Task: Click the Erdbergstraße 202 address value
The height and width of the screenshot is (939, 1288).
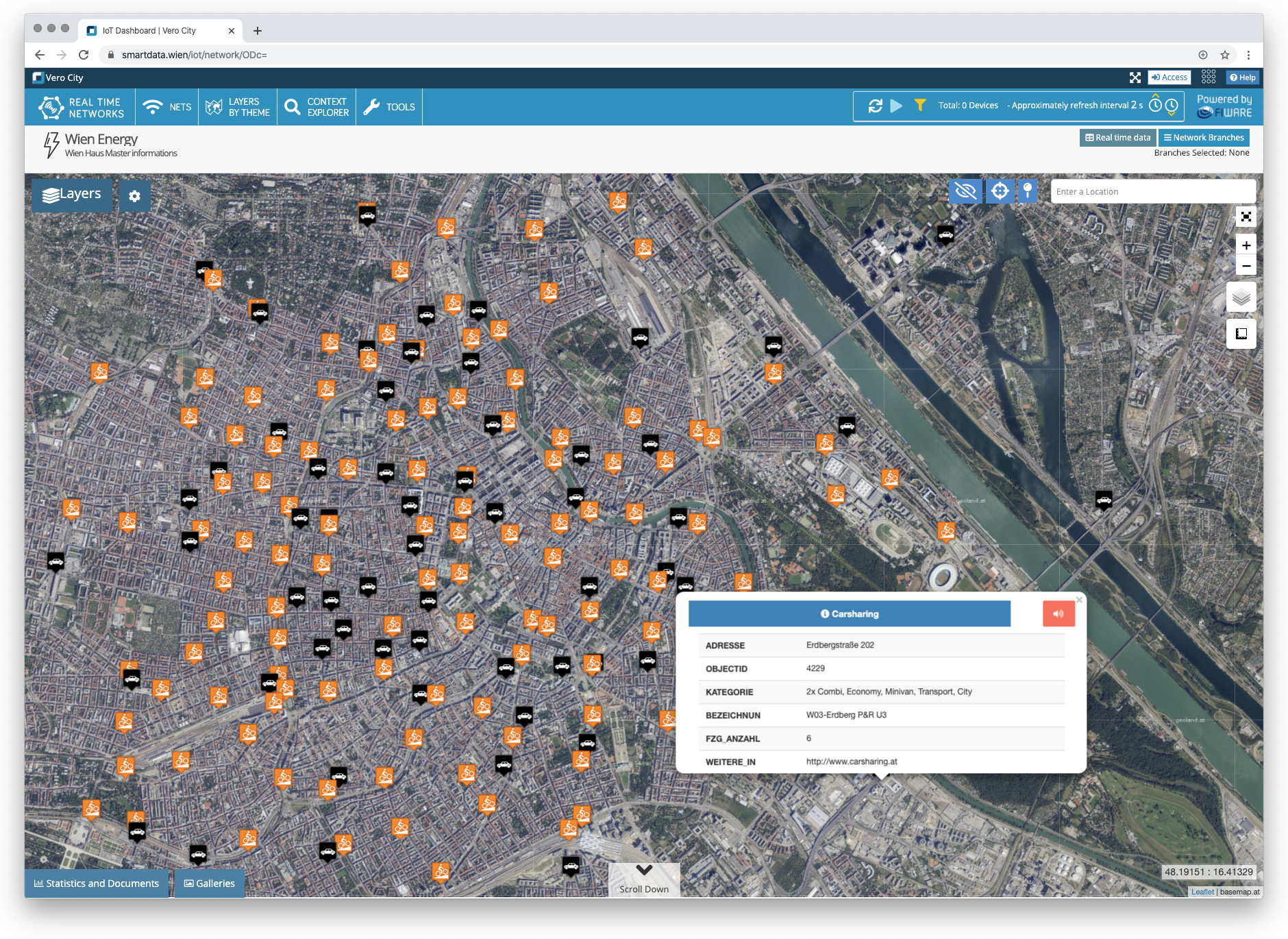Action: pyautogui.click(x=840, y=645)
